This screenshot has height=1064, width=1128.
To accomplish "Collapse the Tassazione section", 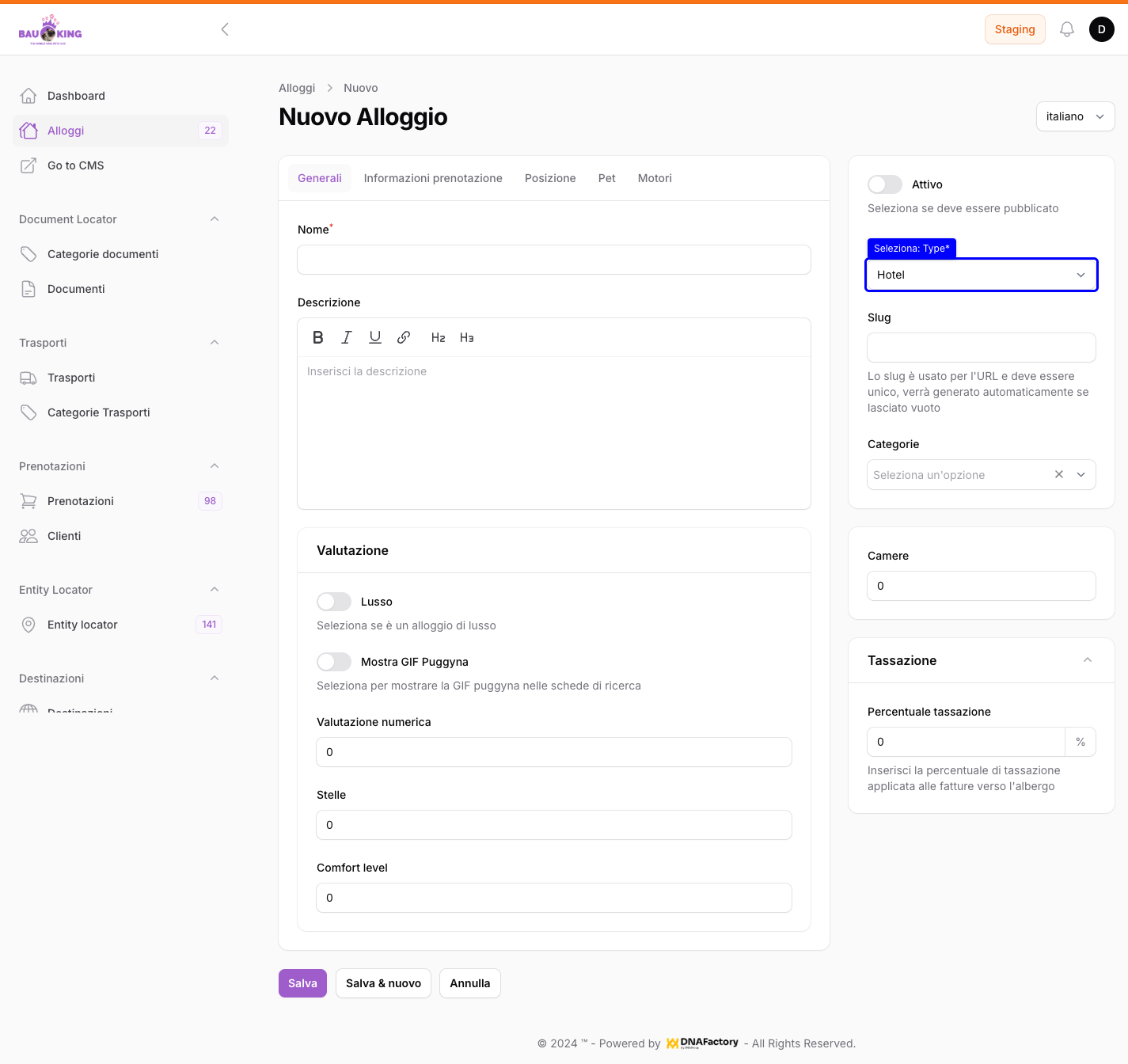I will 1087,660.
